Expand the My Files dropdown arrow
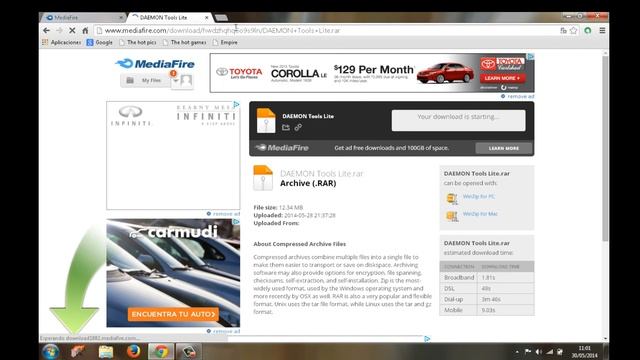The height and width of the screenshot is (360, 640). (x=176, y=80)
